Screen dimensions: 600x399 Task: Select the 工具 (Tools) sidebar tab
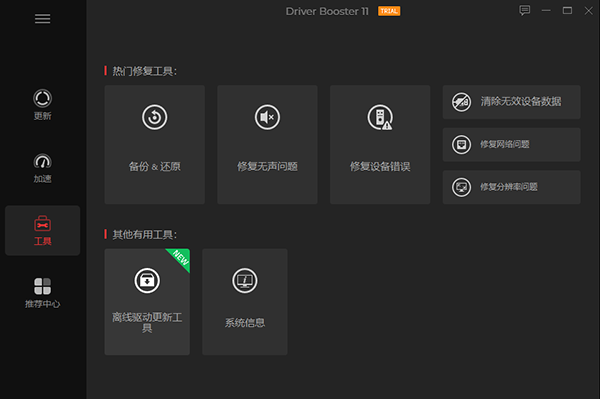tap(42, 230)
